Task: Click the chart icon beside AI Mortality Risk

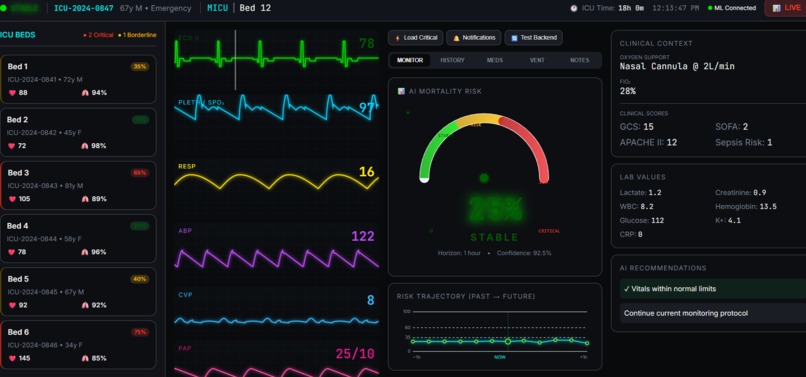Action: (x=401, y=91)
